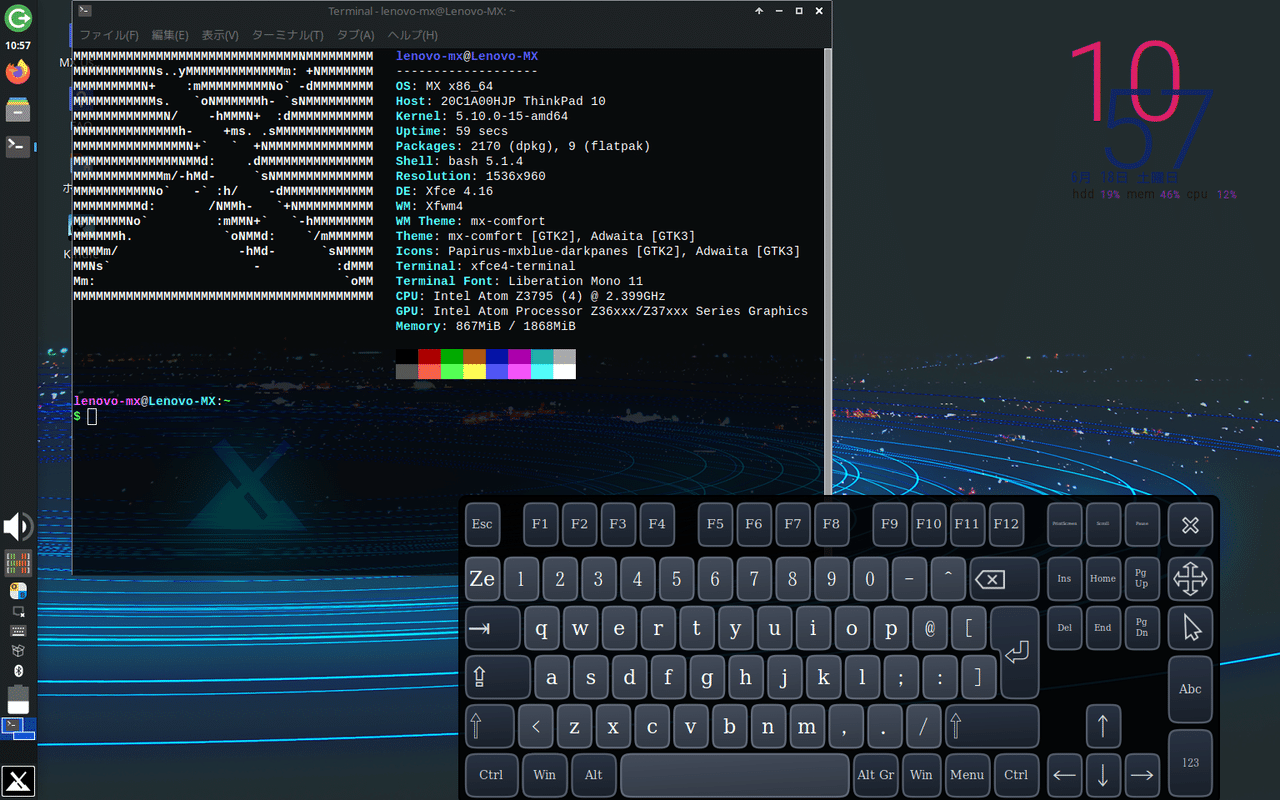Tap the Ze key left of number 1
Image resolution: width=1280 pixels, height=800 pixels.
(x=482, y=579)
